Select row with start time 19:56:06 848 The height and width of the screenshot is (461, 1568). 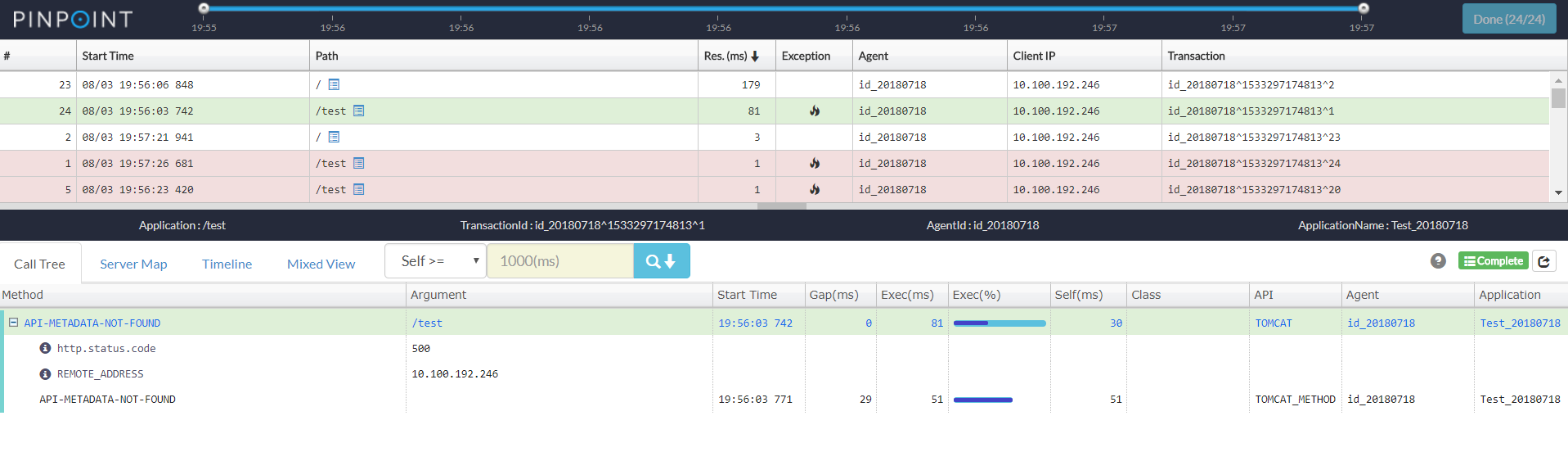tap(775, 84)
